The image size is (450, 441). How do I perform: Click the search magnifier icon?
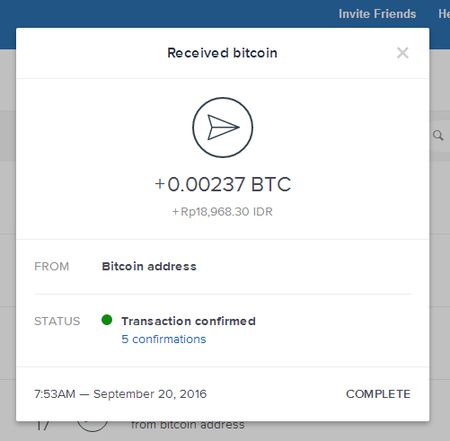pyautogui.click(x=438, y=135)
